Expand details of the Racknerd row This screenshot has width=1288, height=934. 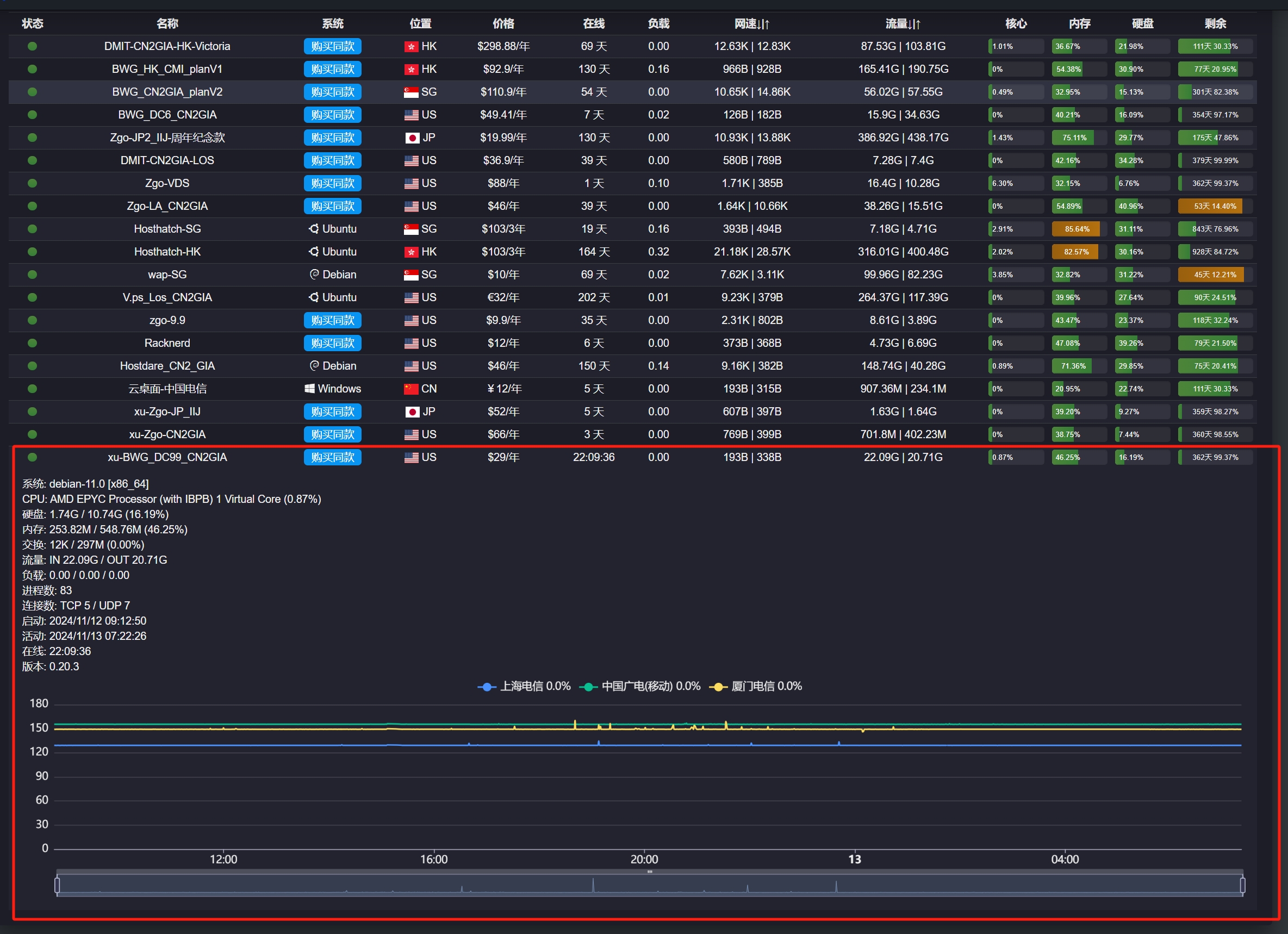click(x=632, y=343)
